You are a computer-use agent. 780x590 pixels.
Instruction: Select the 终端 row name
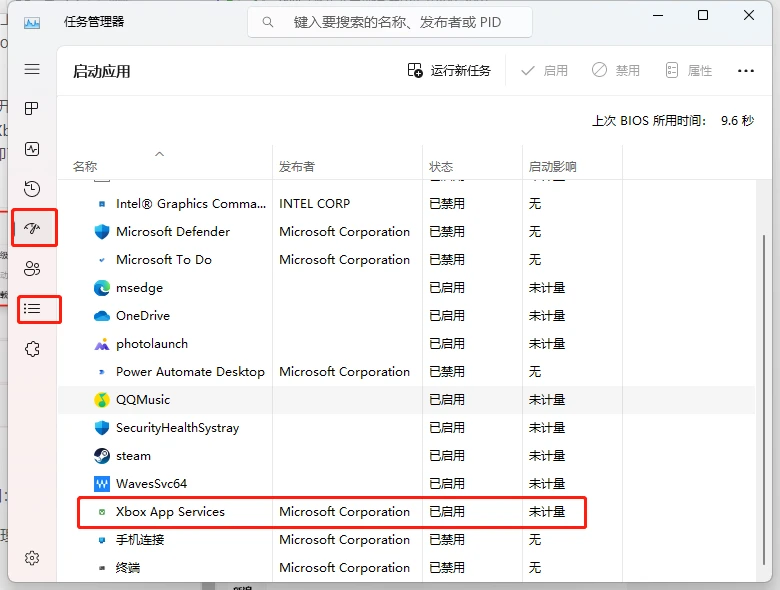coord(128,568)
